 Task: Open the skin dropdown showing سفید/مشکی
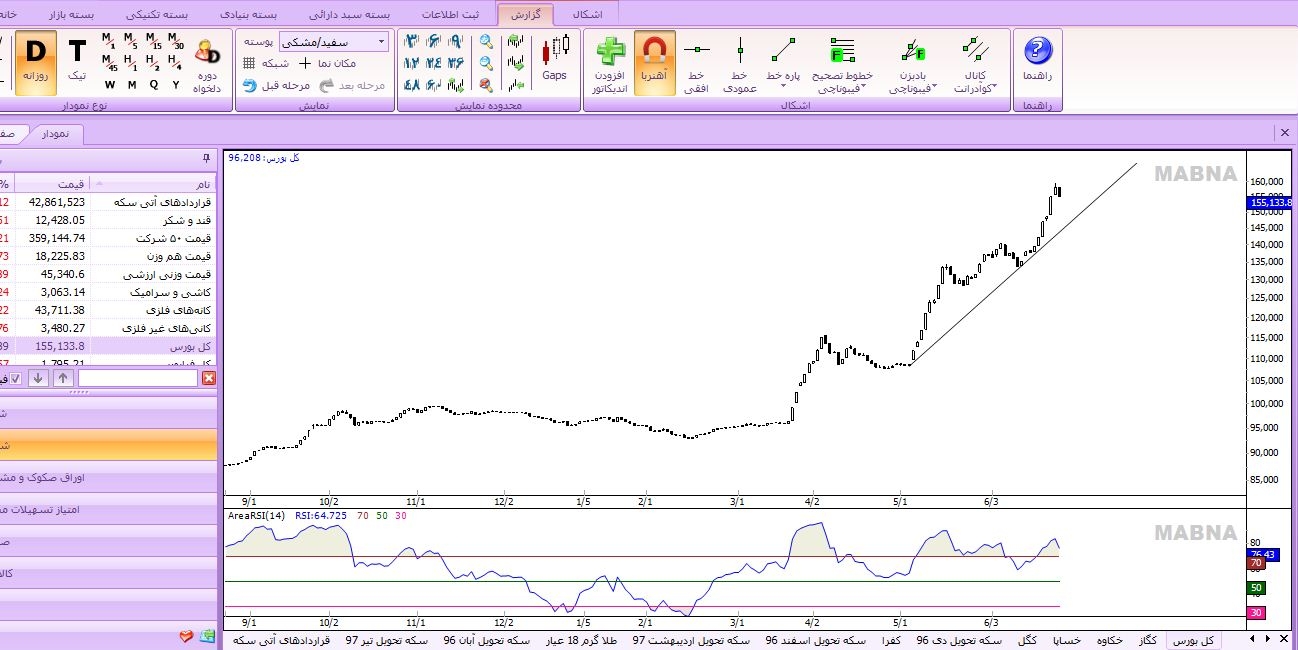pyautogui.click(x=334, y=42)
